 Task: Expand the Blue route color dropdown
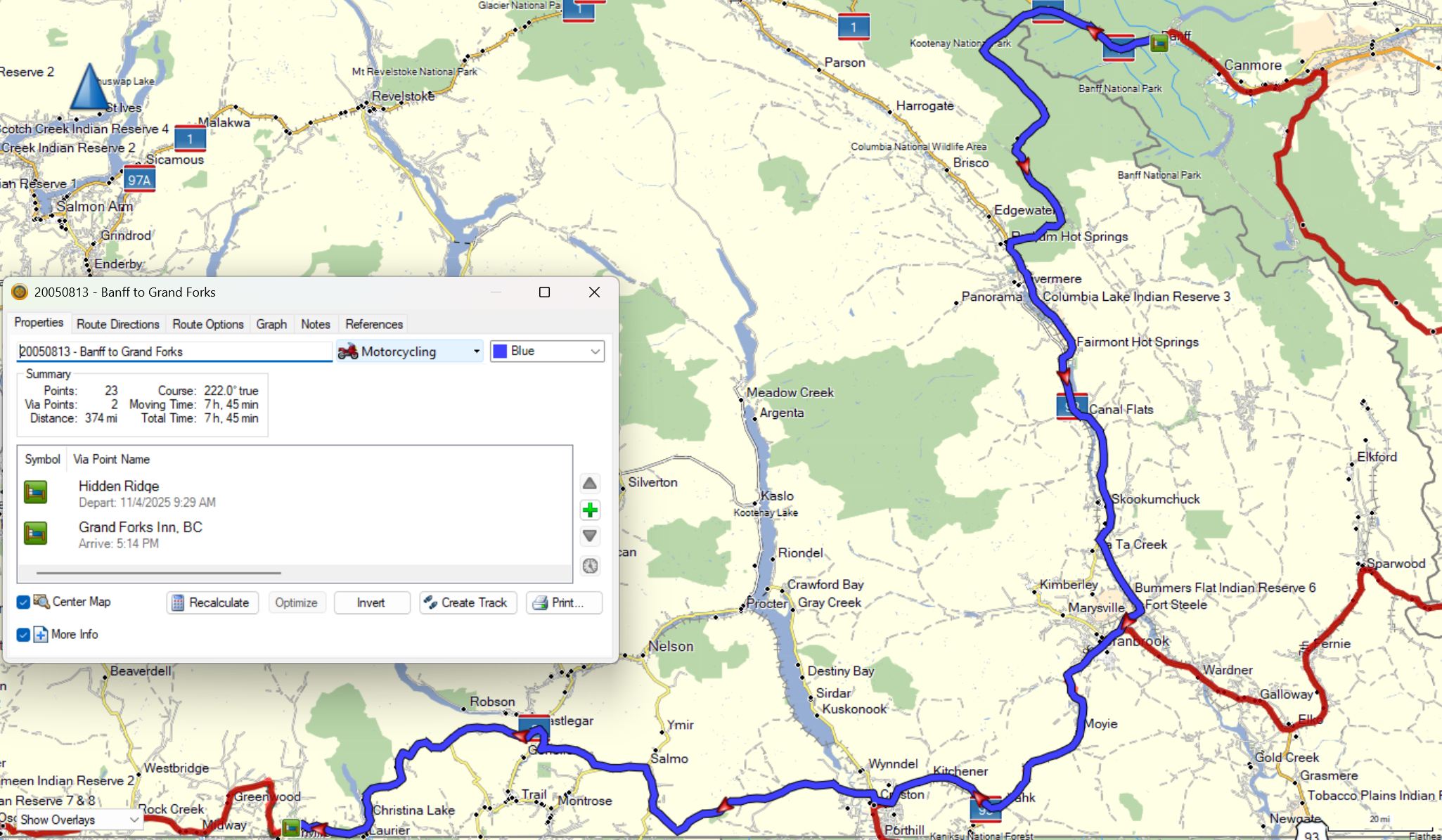pyautogui.click(x=547, y=351)
